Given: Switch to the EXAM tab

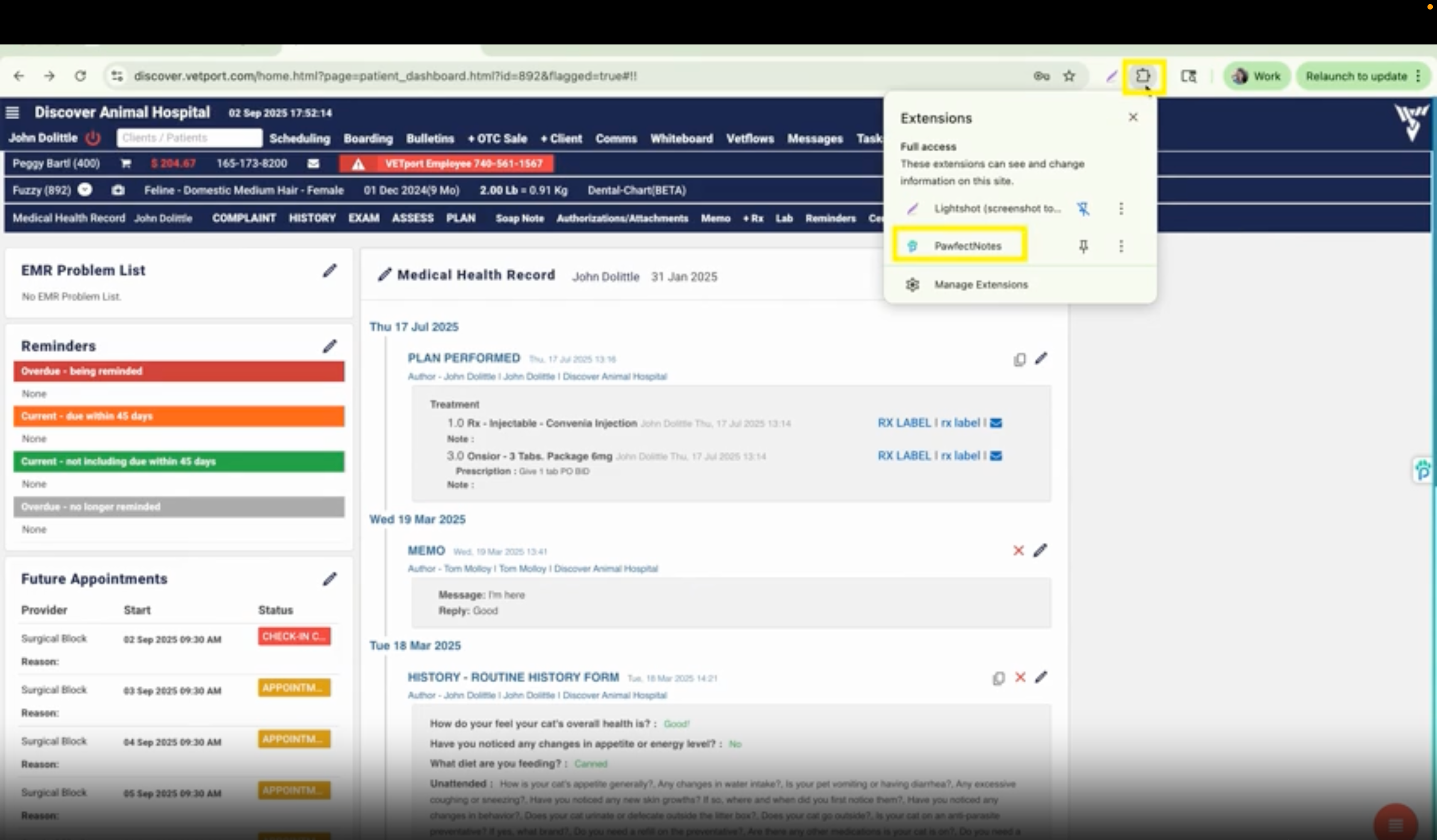Looking at the screenshot, I should pos(364,218).
